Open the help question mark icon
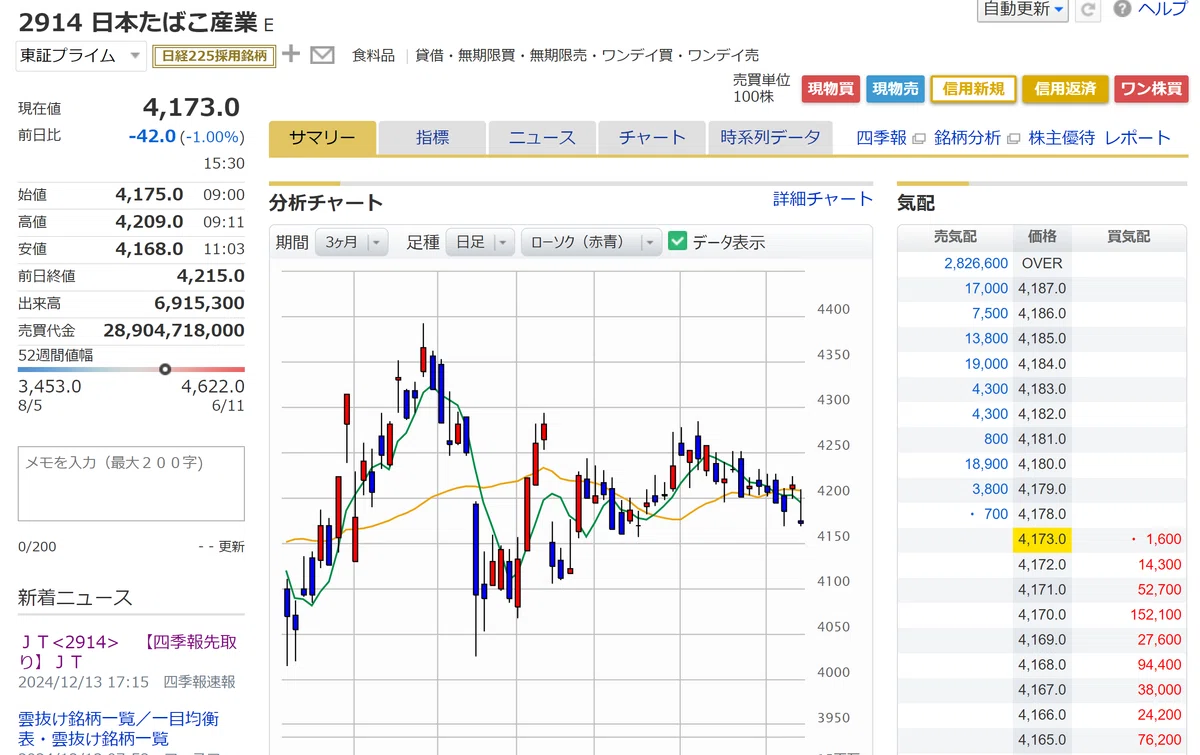This screenshot has width=1200, height=755. (x=1122, y=9)
